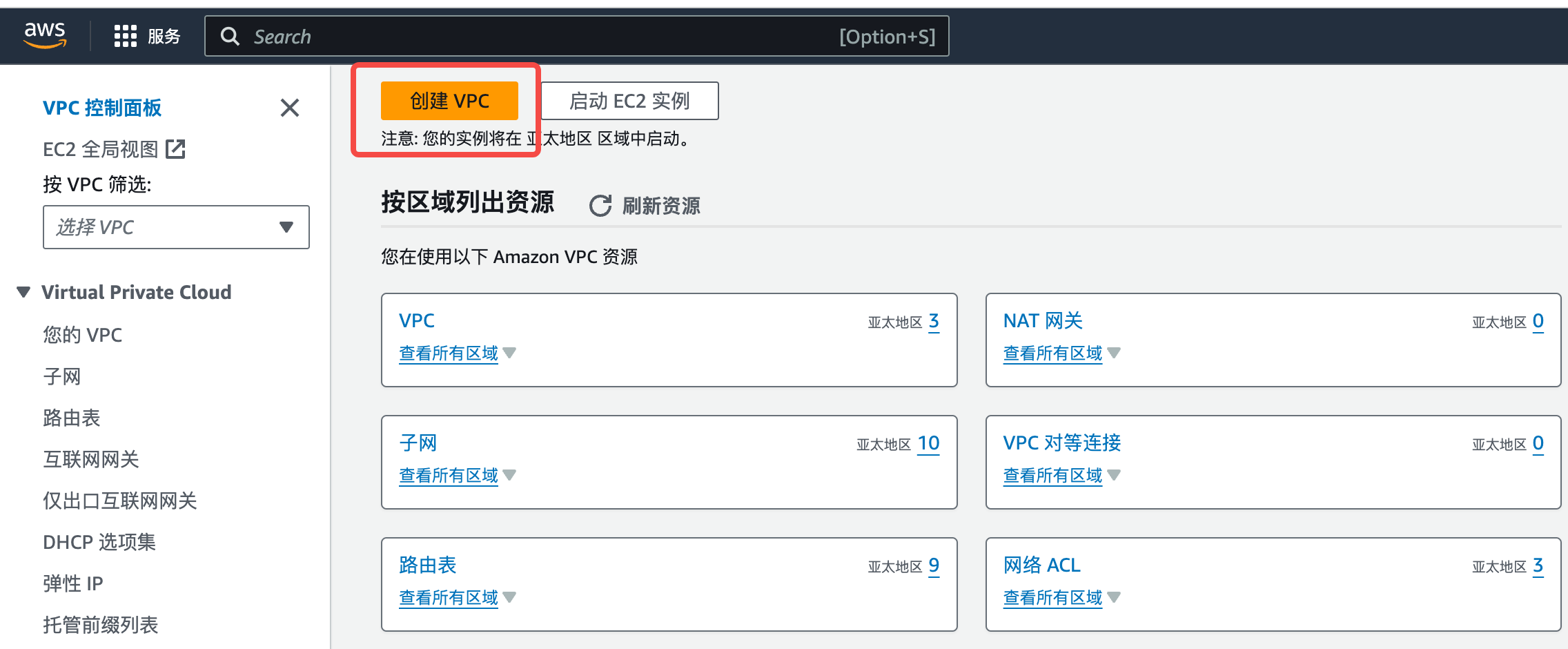Click 查看所有区域 link in VPC 对等连接 card
The height and width of the screenshot is (649, 1568).
coord(1053,476)
